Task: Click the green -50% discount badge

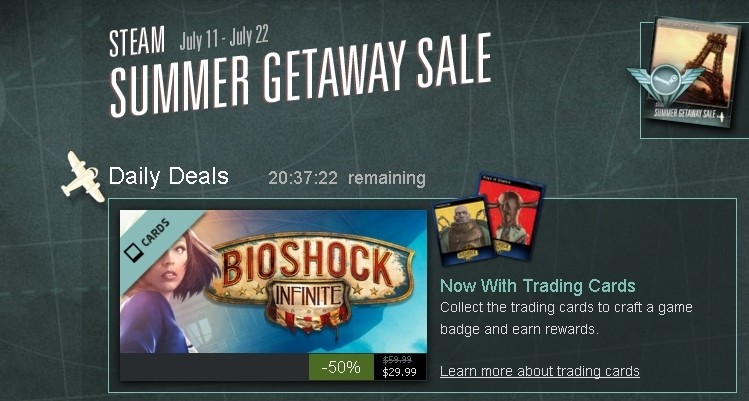Action: tap(341, 367)
